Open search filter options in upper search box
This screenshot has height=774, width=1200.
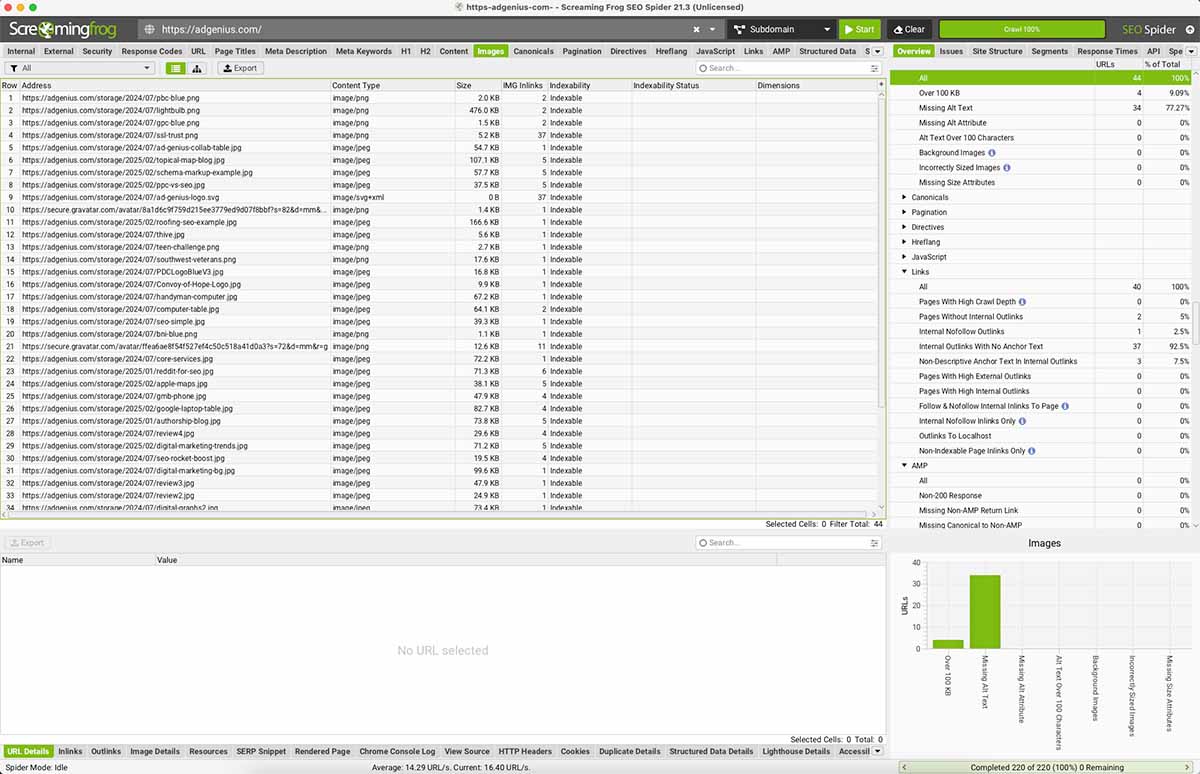tap(875, 68)
